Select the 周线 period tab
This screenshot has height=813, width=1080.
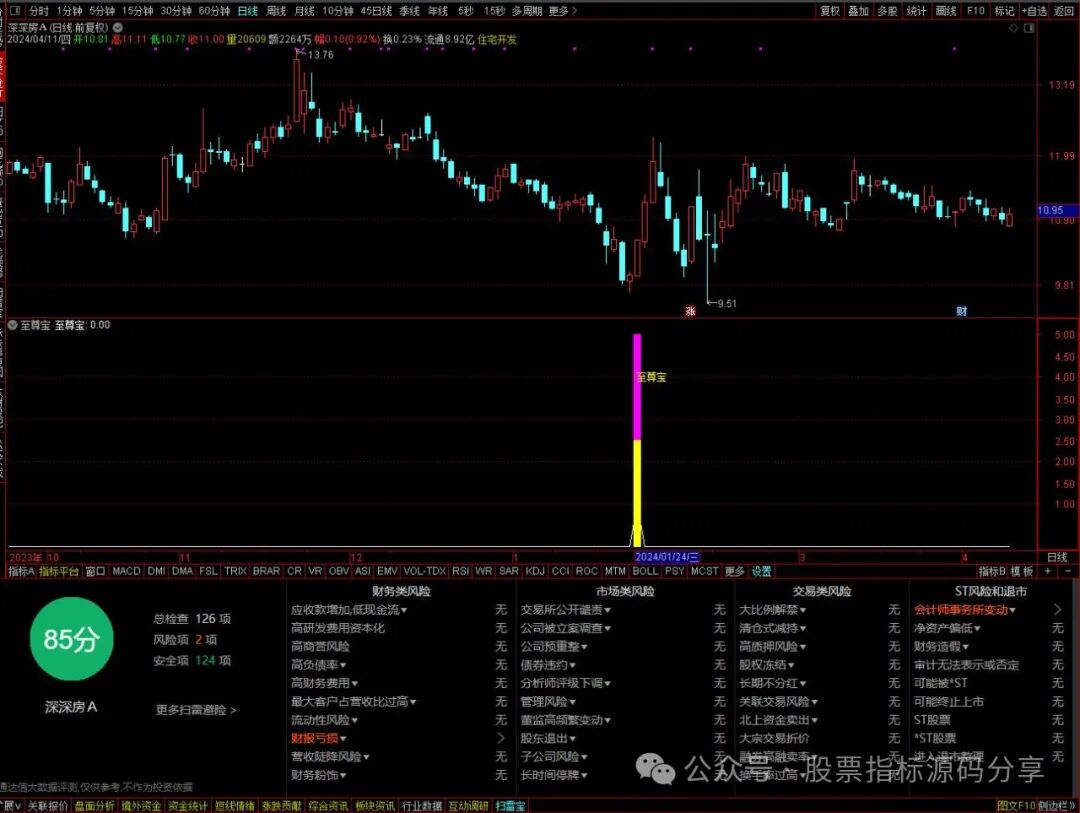[276, 11]
